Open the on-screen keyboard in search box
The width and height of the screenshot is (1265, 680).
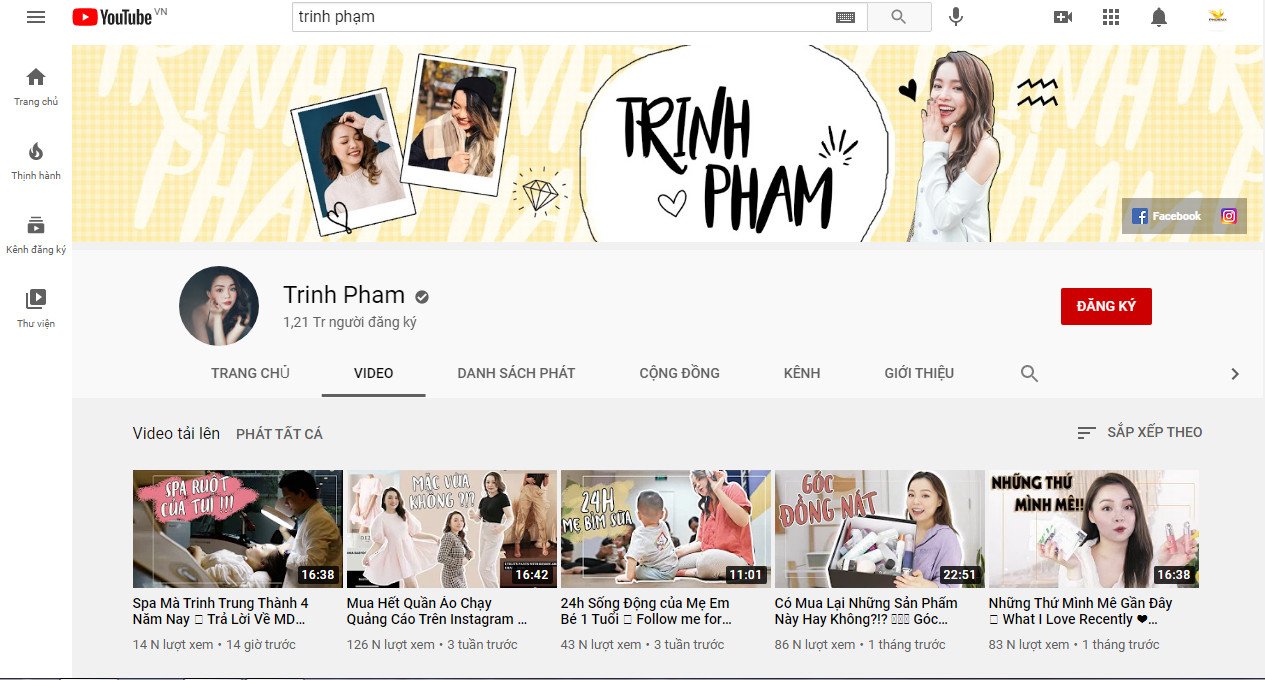(845, 17)
